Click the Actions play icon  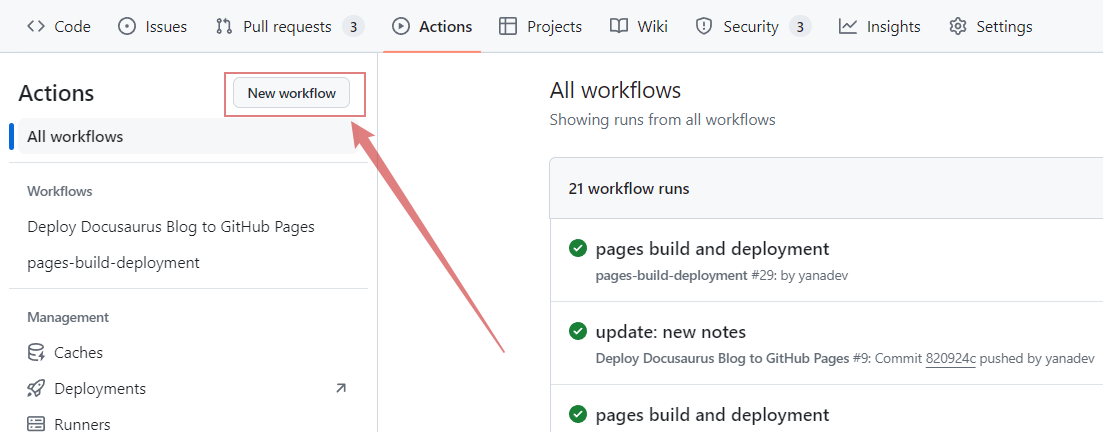coord(401,27)
